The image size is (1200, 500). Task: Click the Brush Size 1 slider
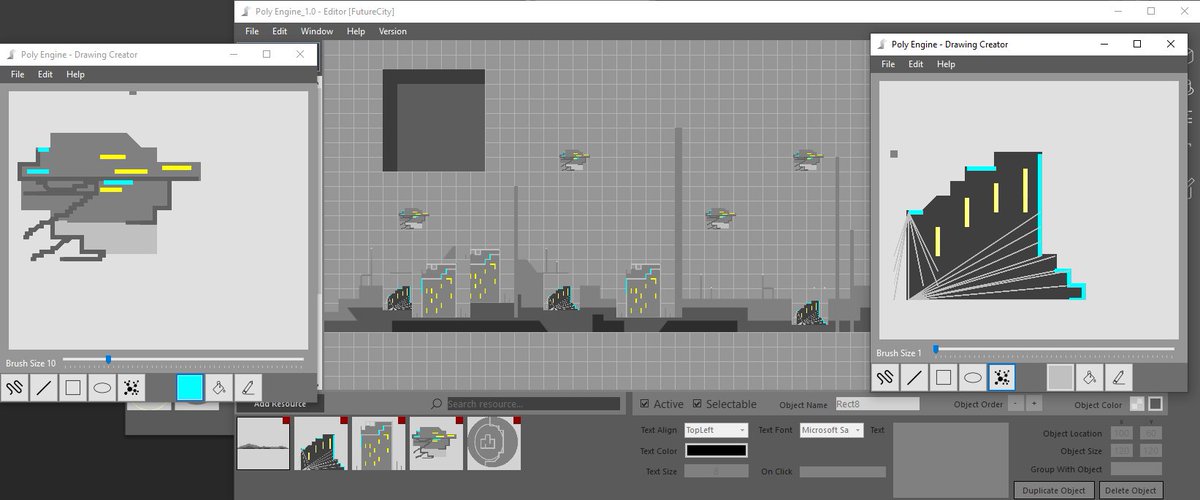pyautogui.click(x=1054, y=349)
